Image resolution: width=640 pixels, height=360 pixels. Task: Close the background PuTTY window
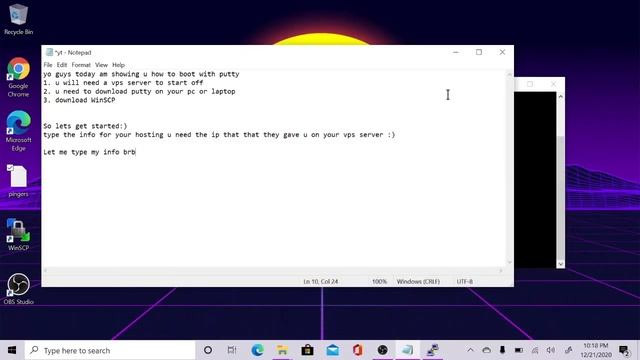pos(553,84)
